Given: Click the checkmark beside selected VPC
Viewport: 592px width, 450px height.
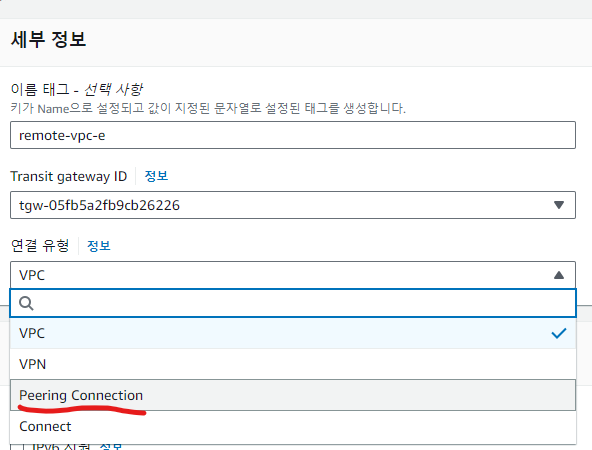Looking at the screenshot, I should click(559, 333).
